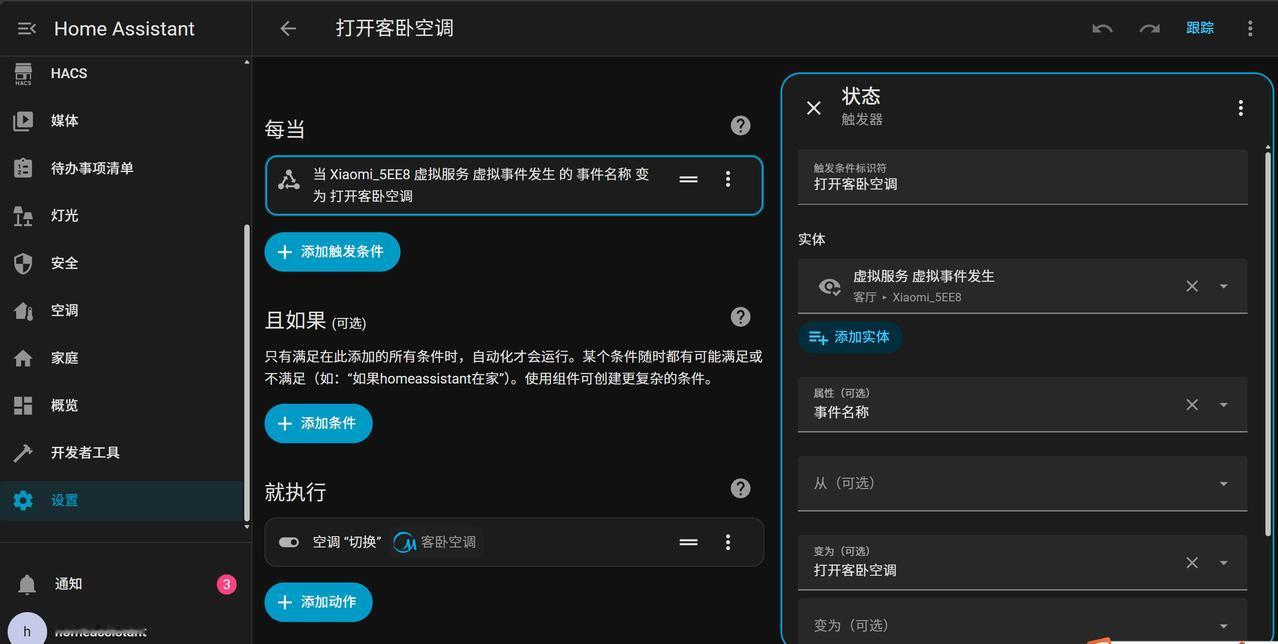Collapse the sidebar with the hamburger toggle

click(25, 28)
